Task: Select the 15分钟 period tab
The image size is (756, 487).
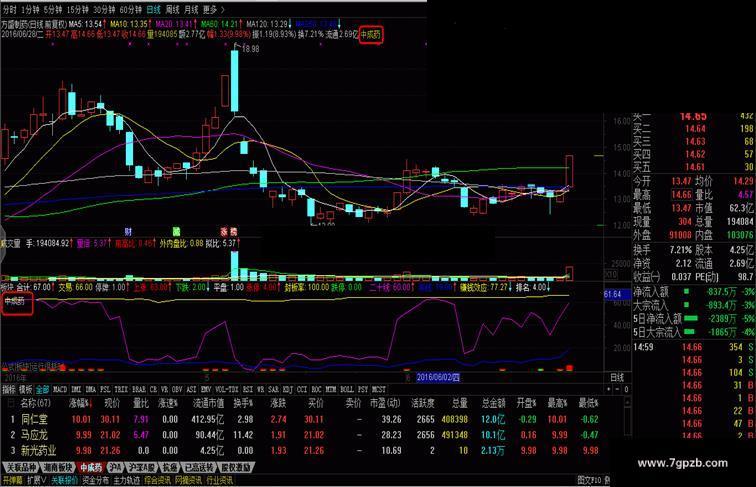Action: coord(78,10)
